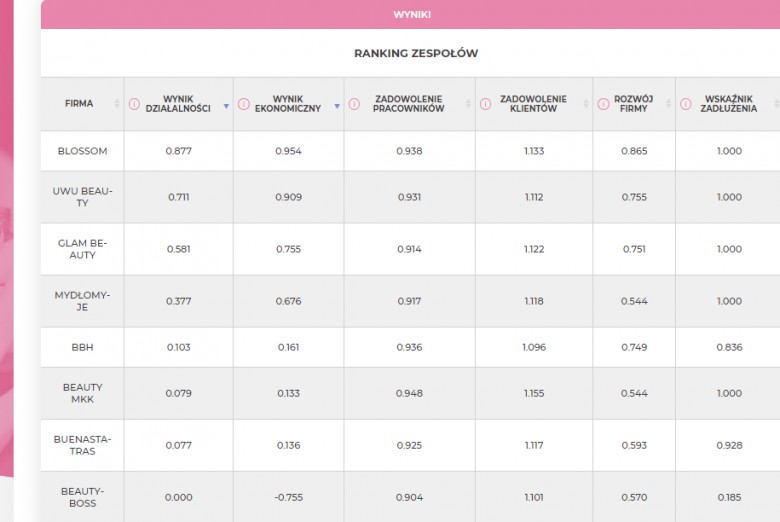Viewport: 780px width, 522px height.
Task: Click BEAUTY MKK employee satisfaction 0.948
Action: coord(409,393)
